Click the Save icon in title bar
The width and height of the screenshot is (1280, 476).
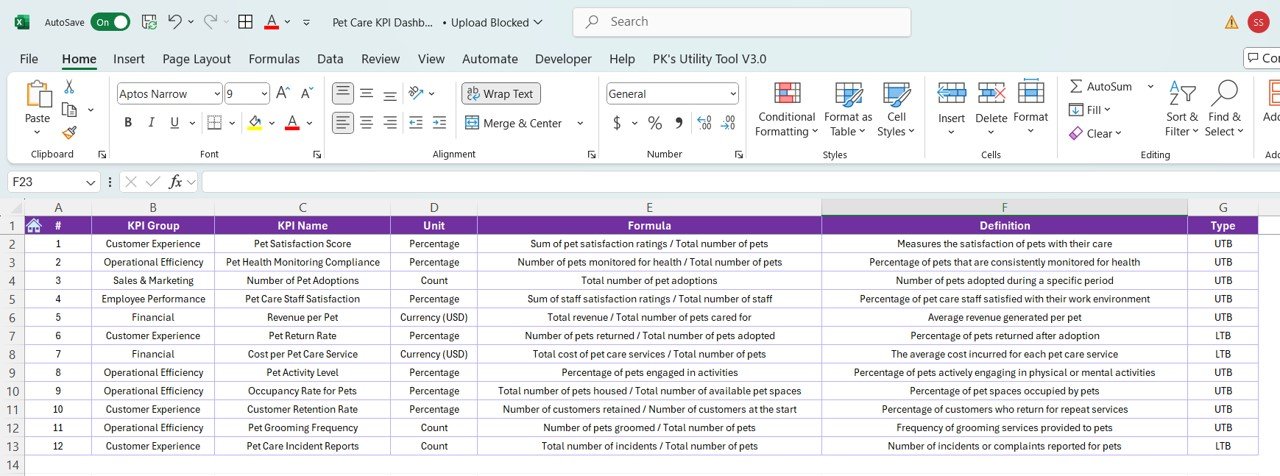coord(149,21)
